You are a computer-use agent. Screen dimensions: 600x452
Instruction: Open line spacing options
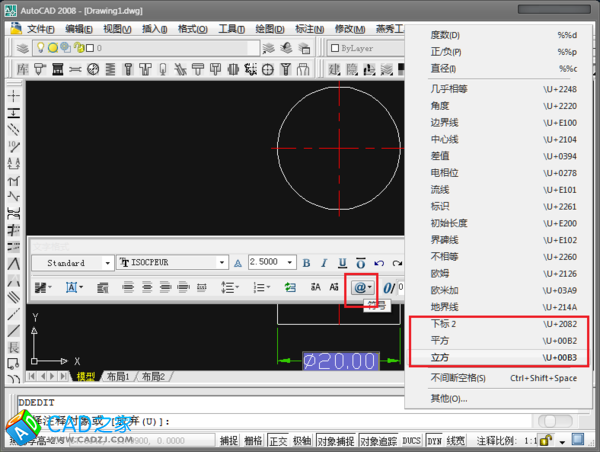click(230, 287)
